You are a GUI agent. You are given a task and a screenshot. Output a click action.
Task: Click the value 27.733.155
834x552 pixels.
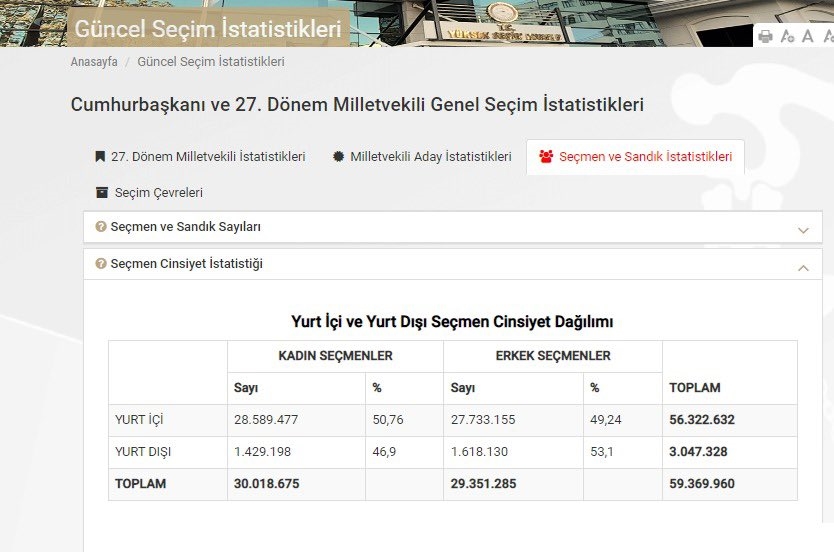[483, 420]
